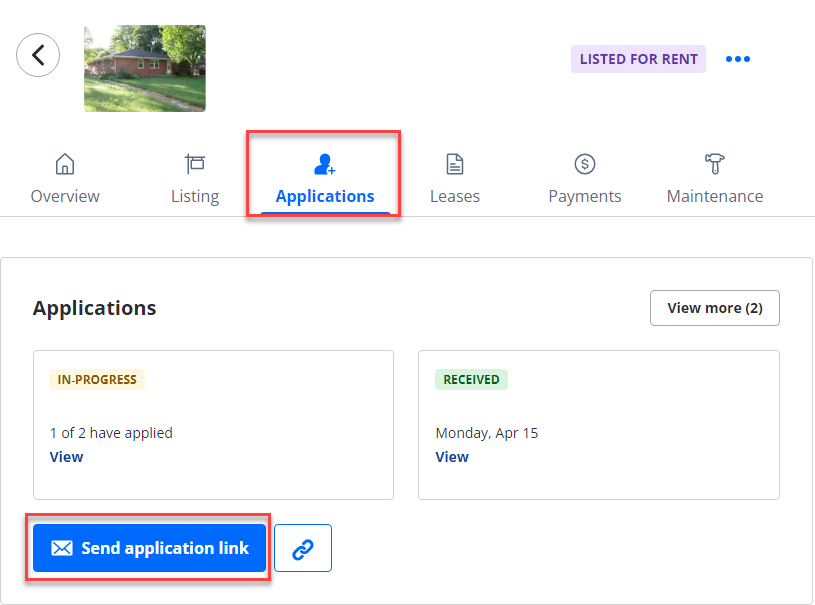815x605 pixels.
Task: Click the property photo thumbnail
Action: pos(144,68)
